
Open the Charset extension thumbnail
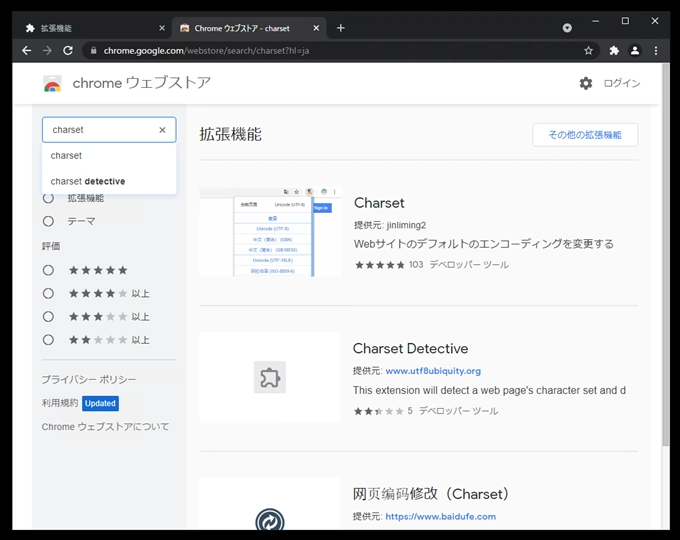tap(270, 232)
